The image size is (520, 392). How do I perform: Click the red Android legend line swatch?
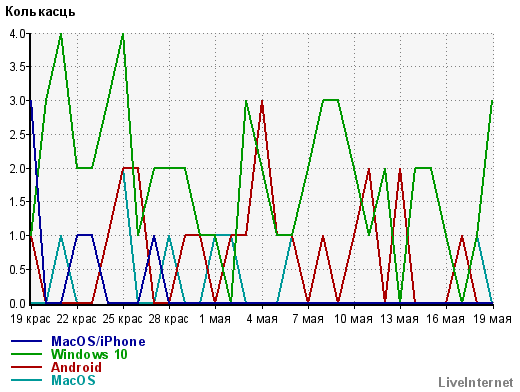(x=26, y=367)
